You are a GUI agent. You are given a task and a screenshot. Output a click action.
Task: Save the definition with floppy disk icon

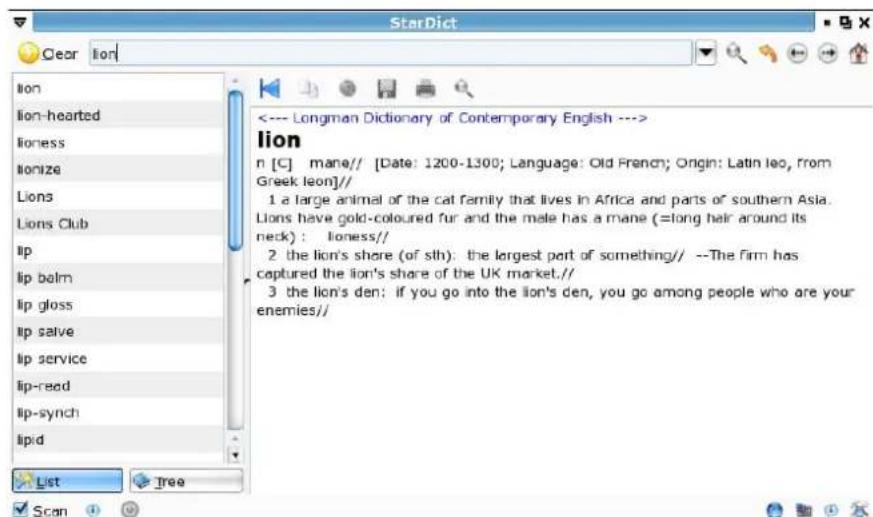387,89
